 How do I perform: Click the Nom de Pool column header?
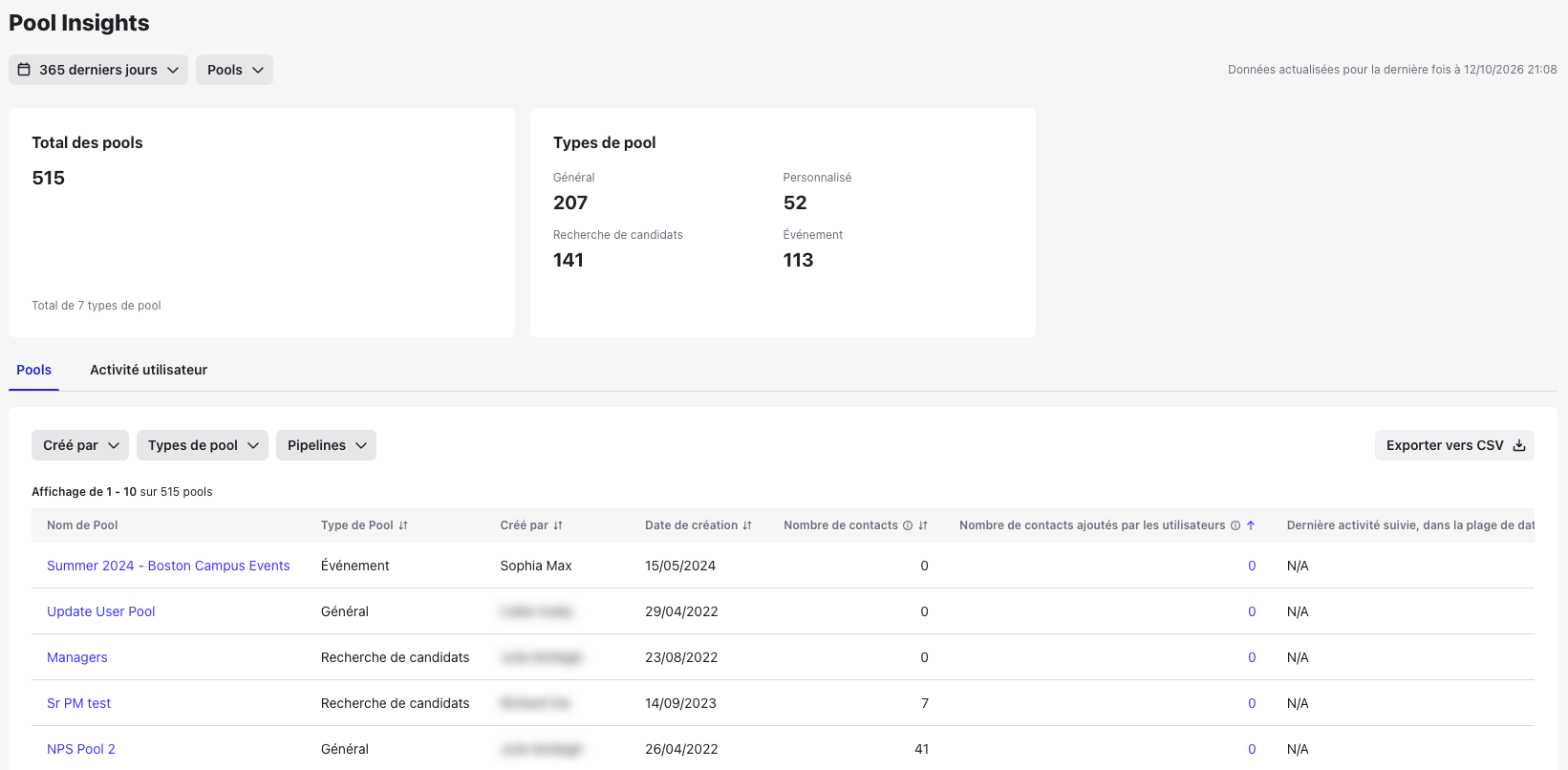[x=82, y=525]
